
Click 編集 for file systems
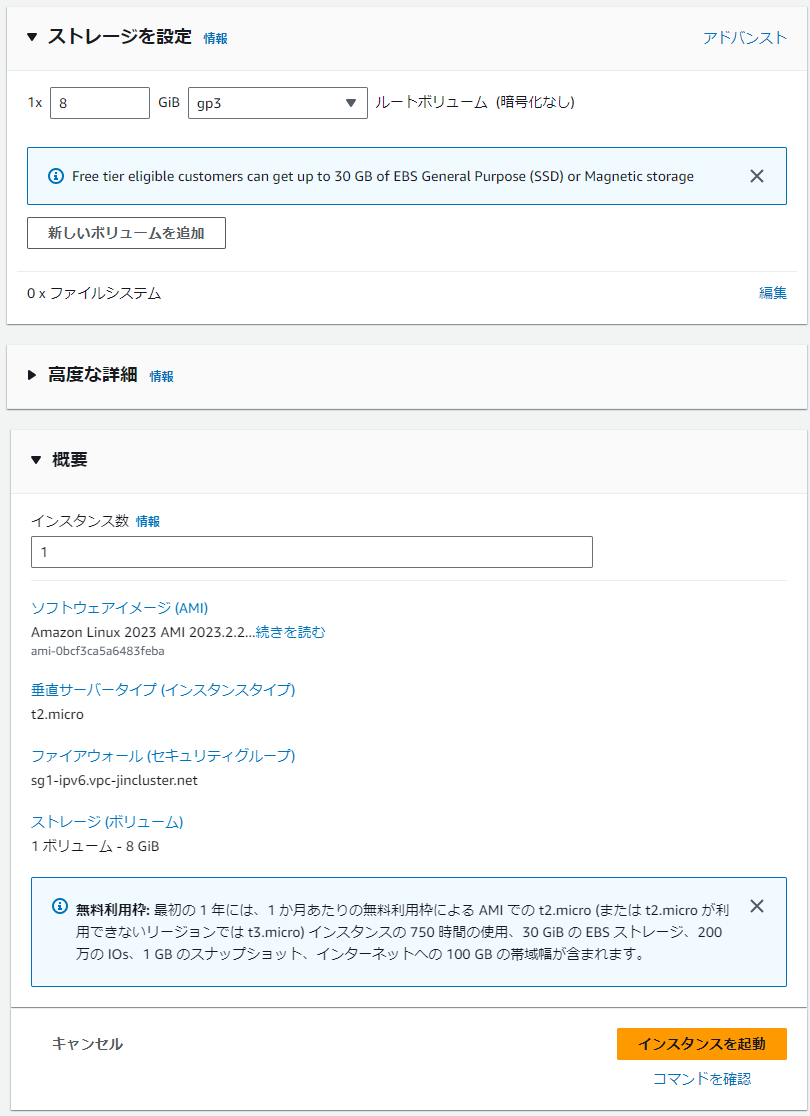point(772,293)
